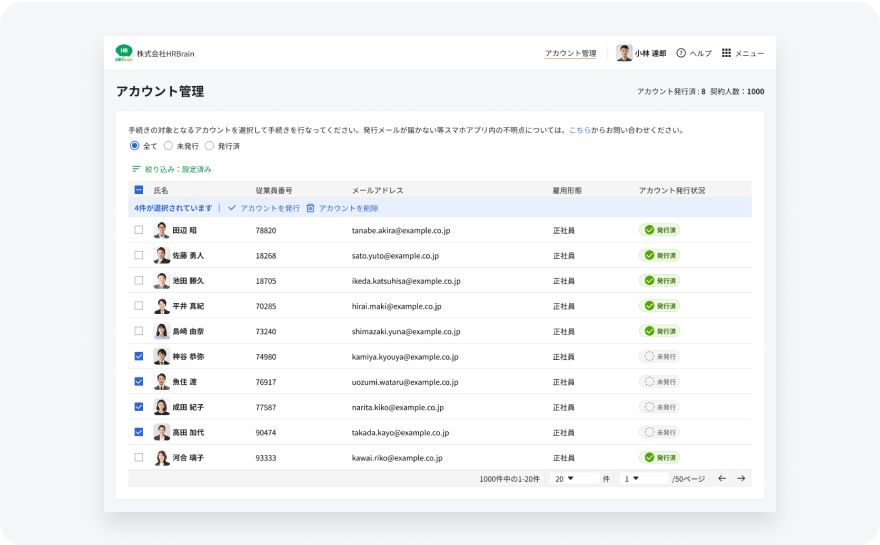The width and height of the screenshot is (880, 545).
Task: Click the 氏名 column header
Action: [x=161, y=190]
